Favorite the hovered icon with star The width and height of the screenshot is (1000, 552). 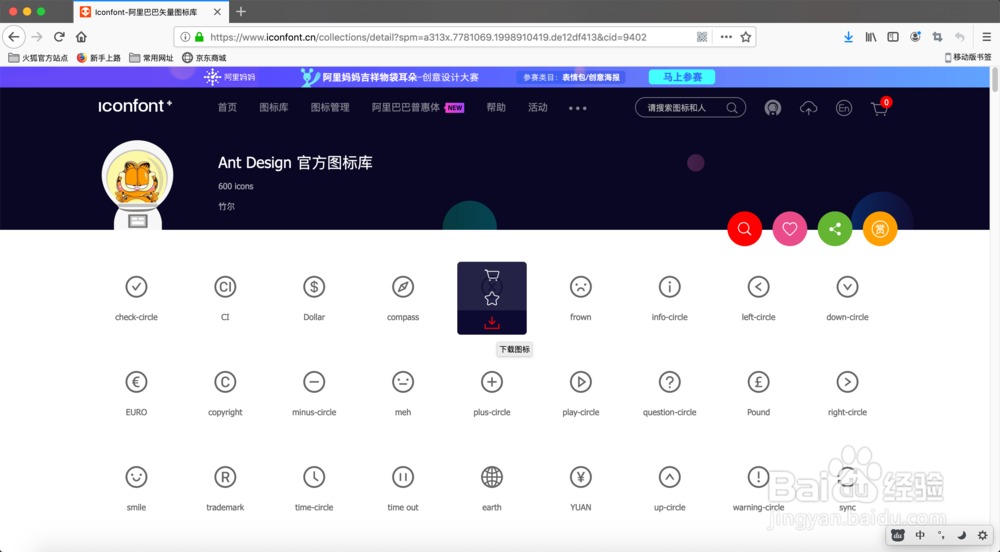[492, 298]
